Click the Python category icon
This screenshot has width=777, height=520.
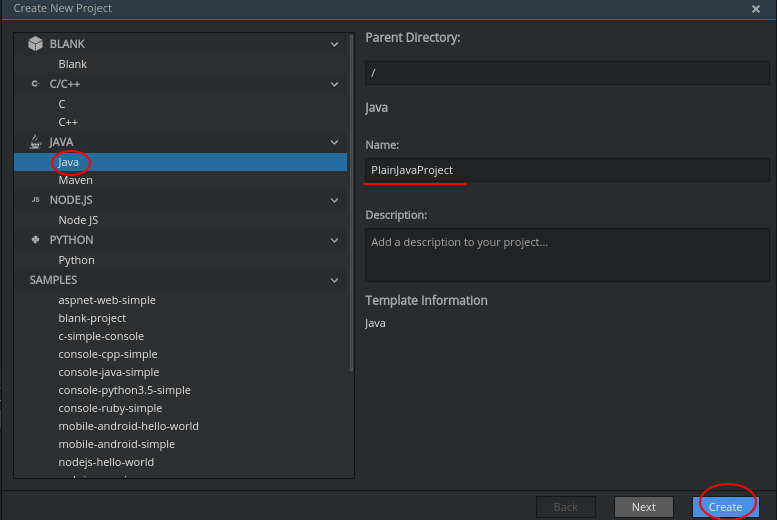35,240
